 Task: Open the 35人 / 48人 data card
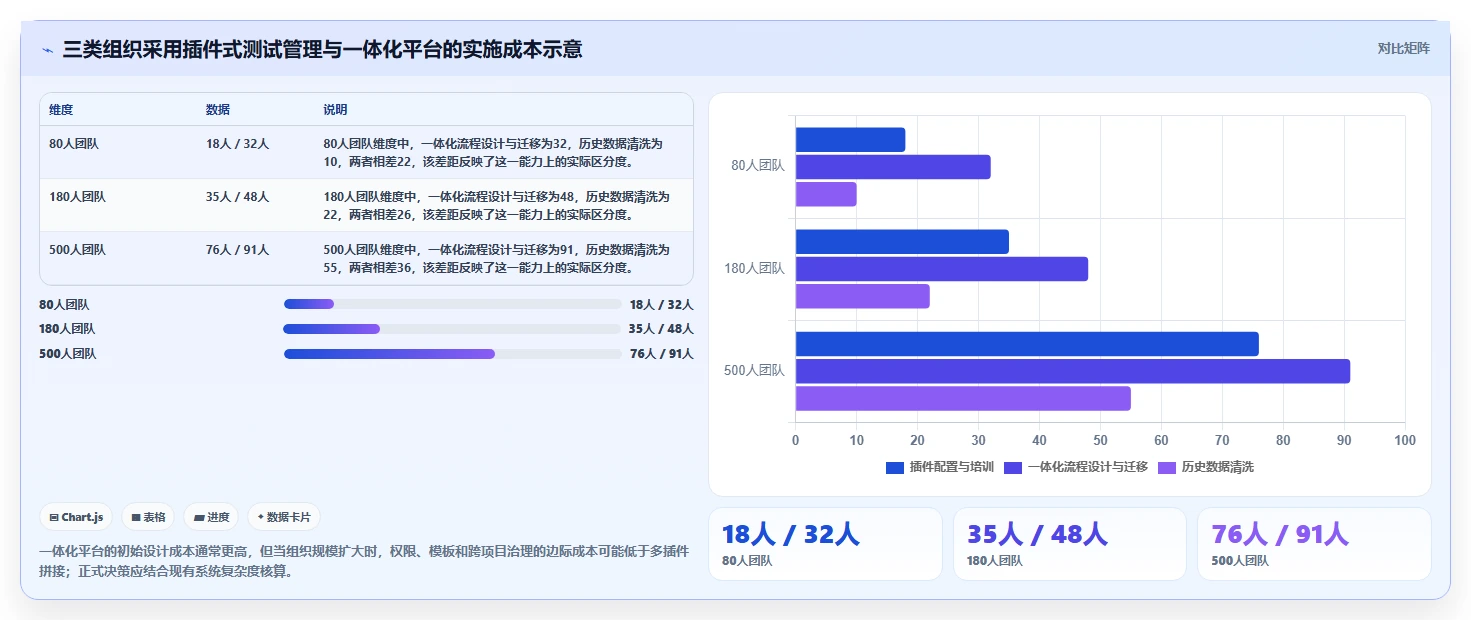pyautogui.click(x=1070, y=544)
